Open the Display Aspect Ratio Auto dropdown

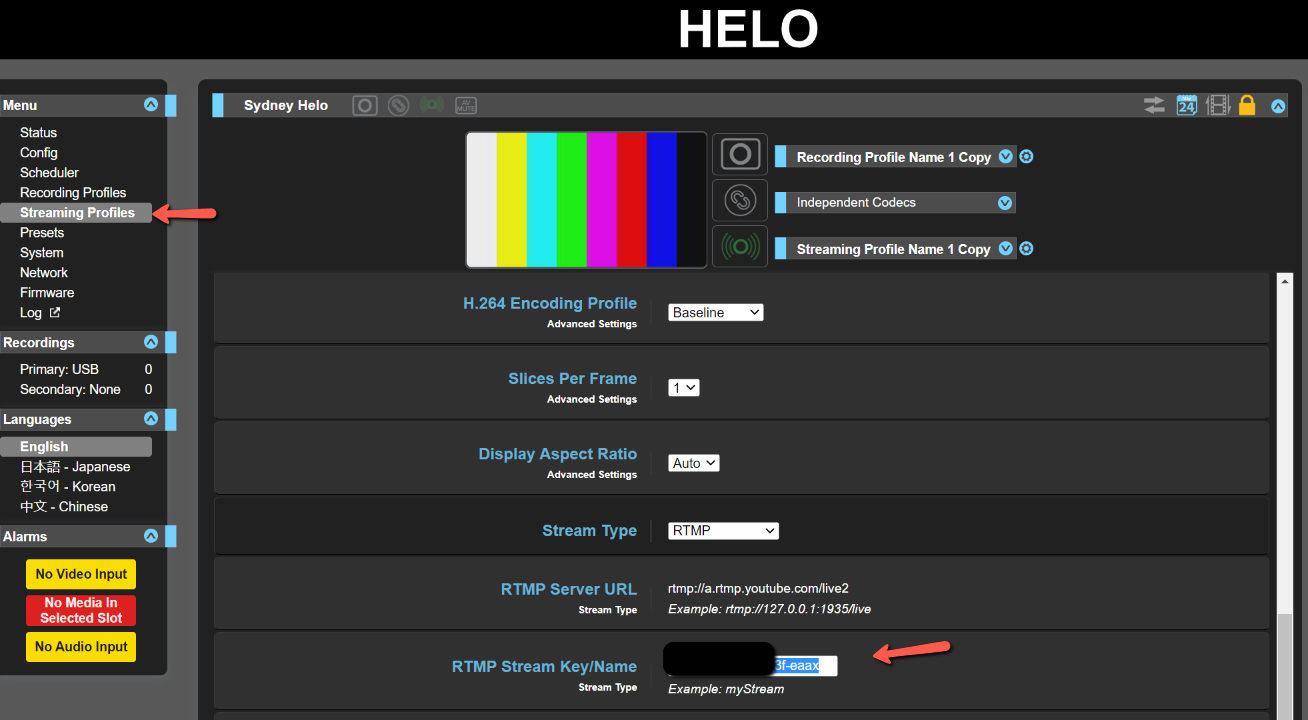click(x=694, y=463)
